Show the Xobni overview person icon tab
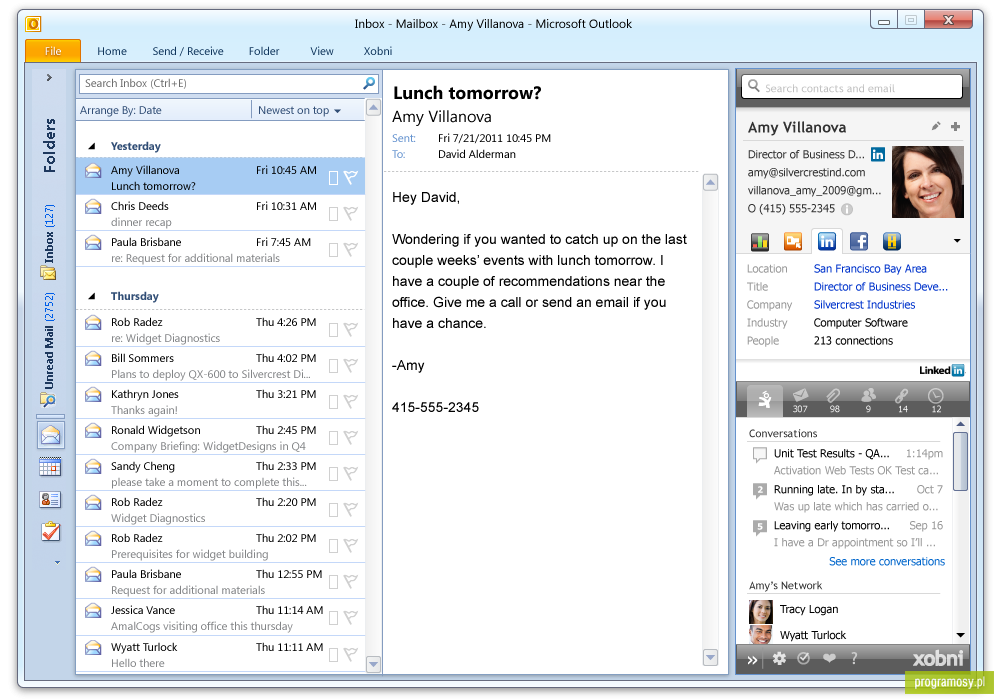 765,400
